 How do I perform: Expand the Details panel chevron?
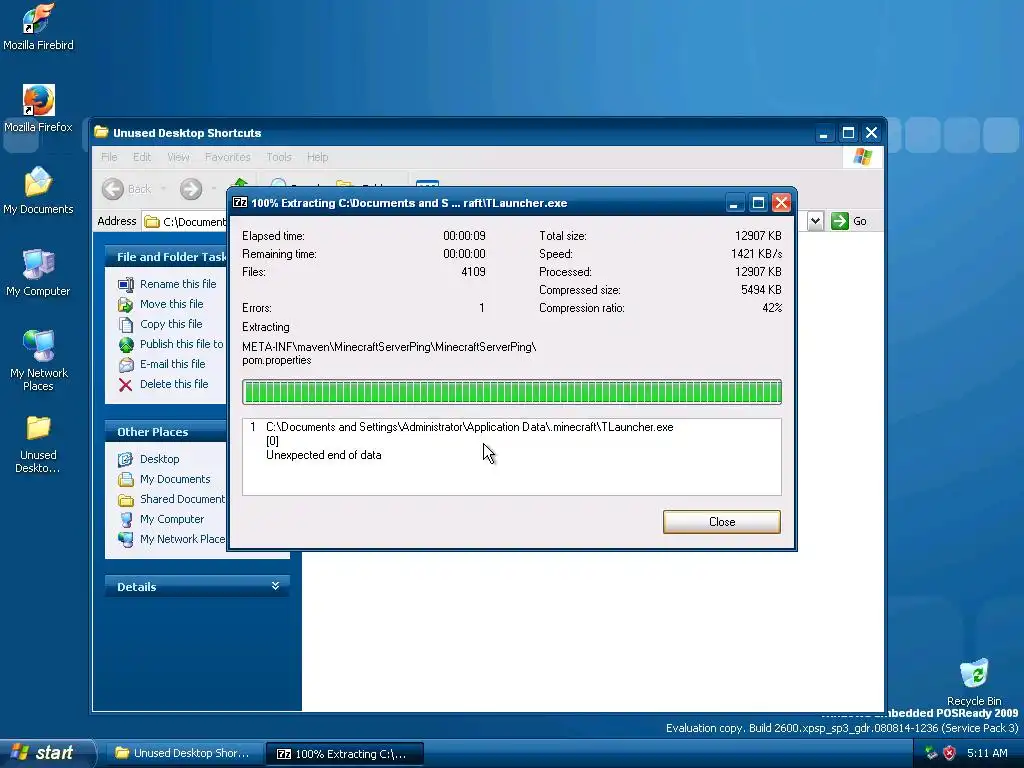(276, 586)
